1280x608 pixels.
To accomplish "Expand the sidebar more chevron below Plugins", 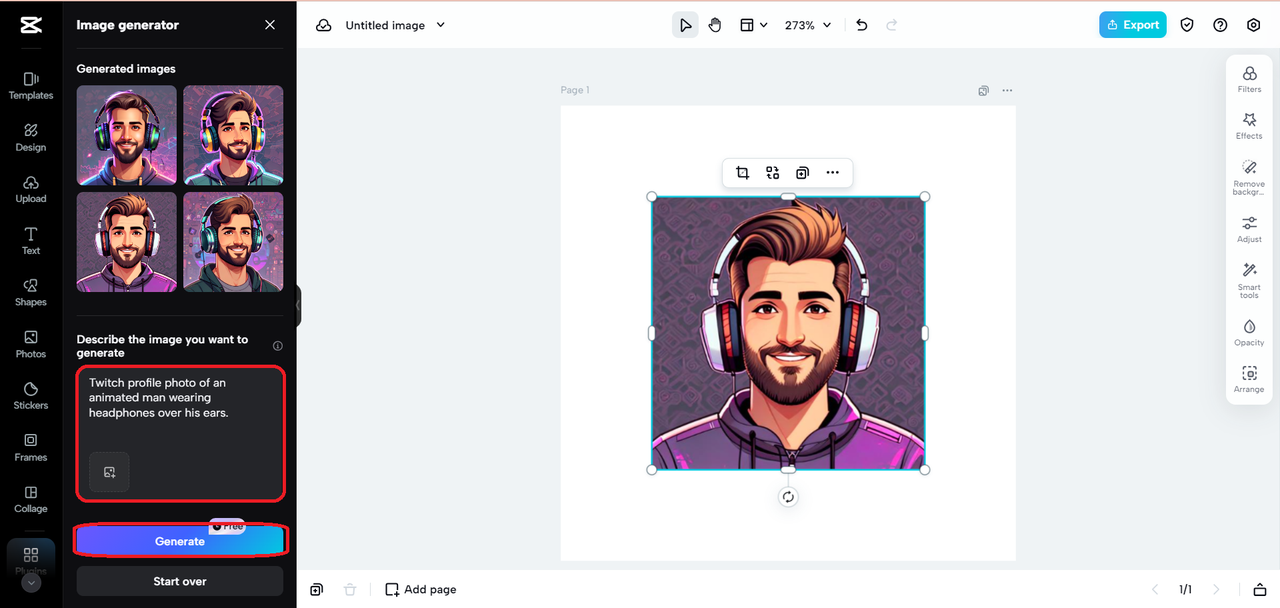I will coord(31,583).
